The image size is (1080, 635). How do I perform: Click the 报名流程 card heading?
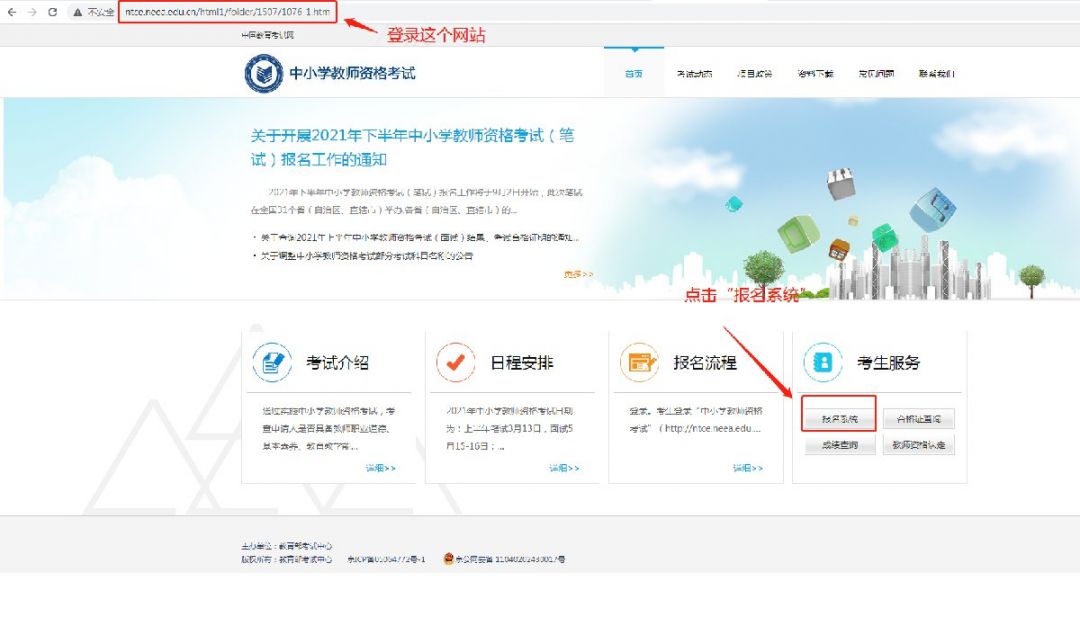click(705, 362)
